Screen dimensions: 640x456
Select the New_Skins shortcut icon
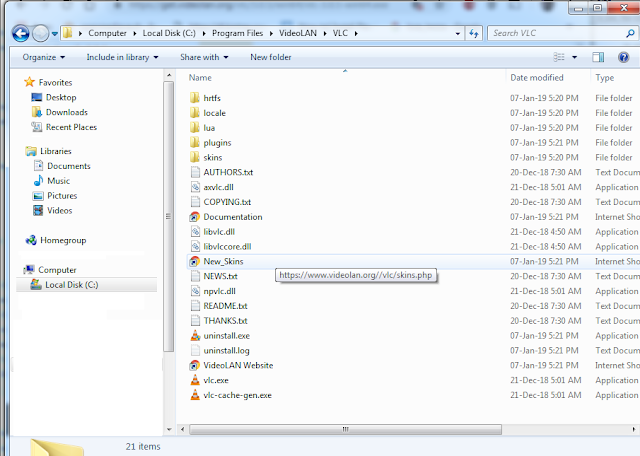(195, 261)
